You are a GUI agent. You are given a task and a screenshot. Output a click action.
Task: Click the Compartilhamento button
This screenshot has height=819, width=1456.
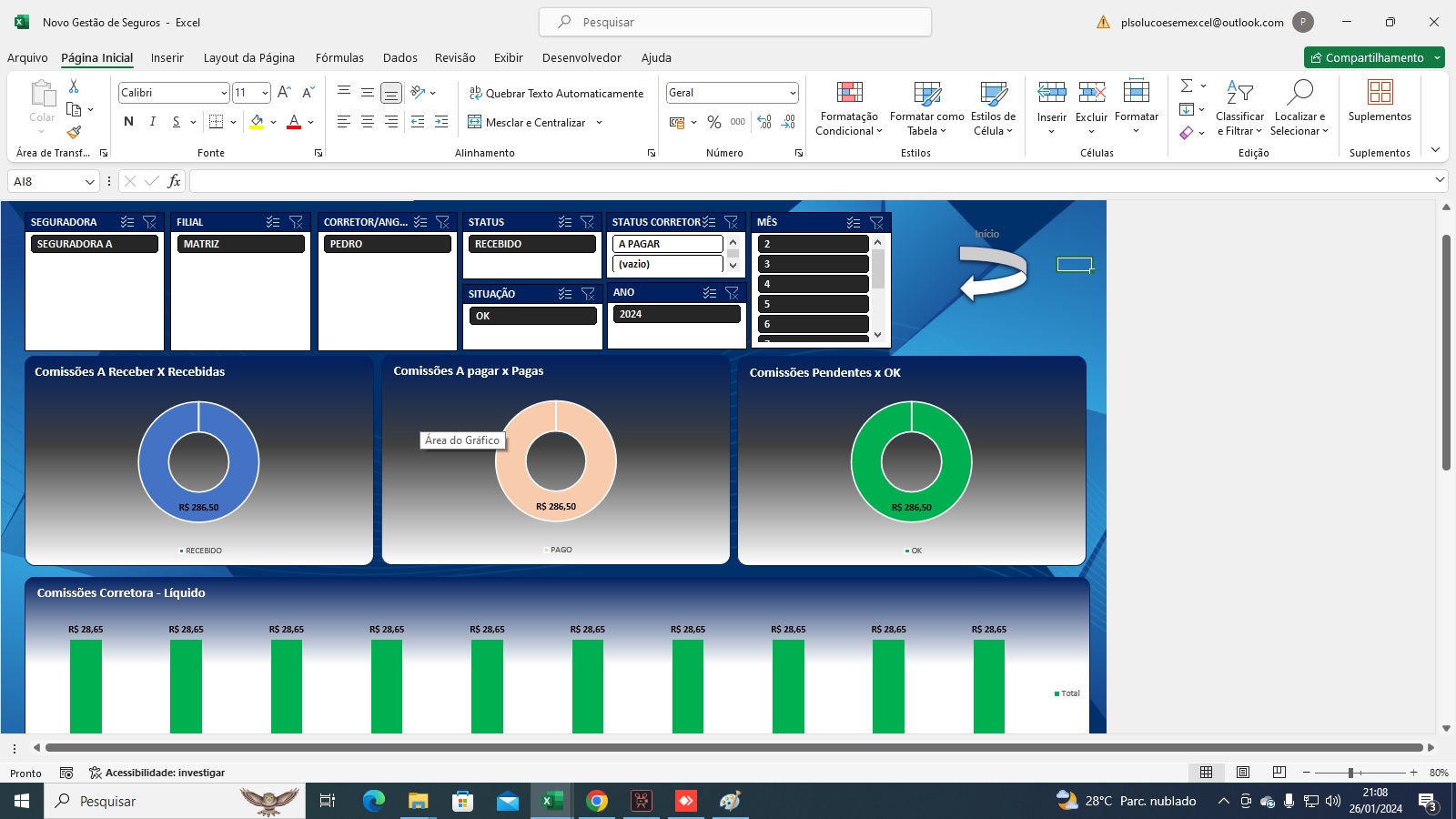tap(1366, 57)
